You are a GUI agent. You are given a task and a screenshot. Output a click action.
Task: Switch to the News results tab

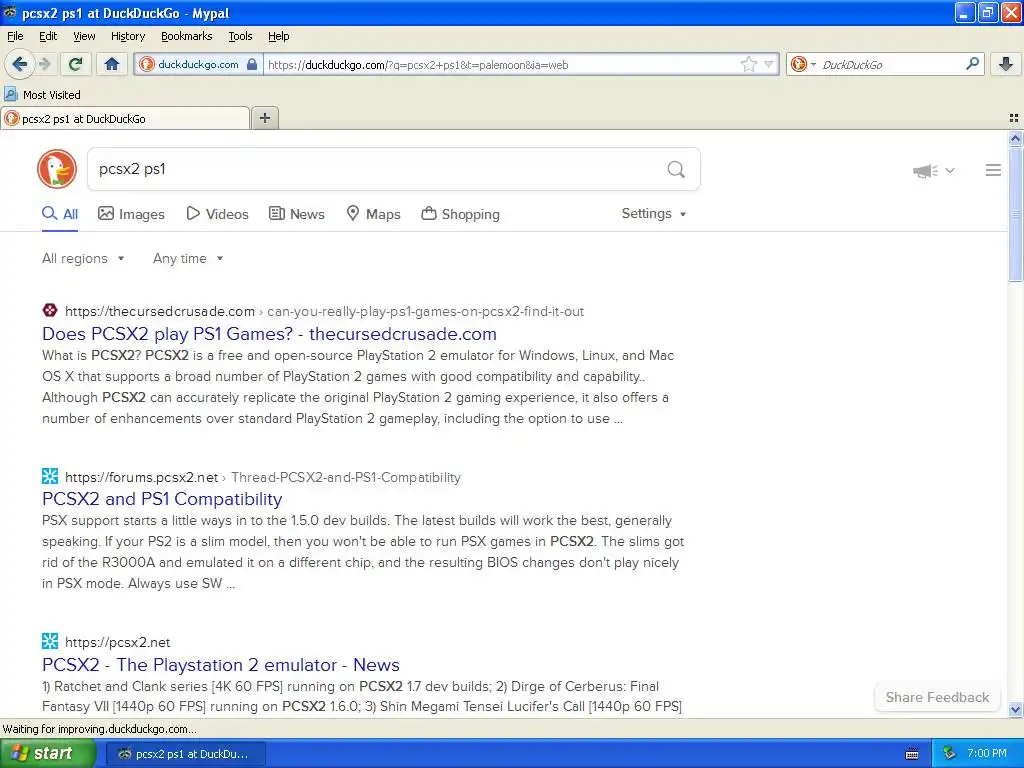point(296,214)
